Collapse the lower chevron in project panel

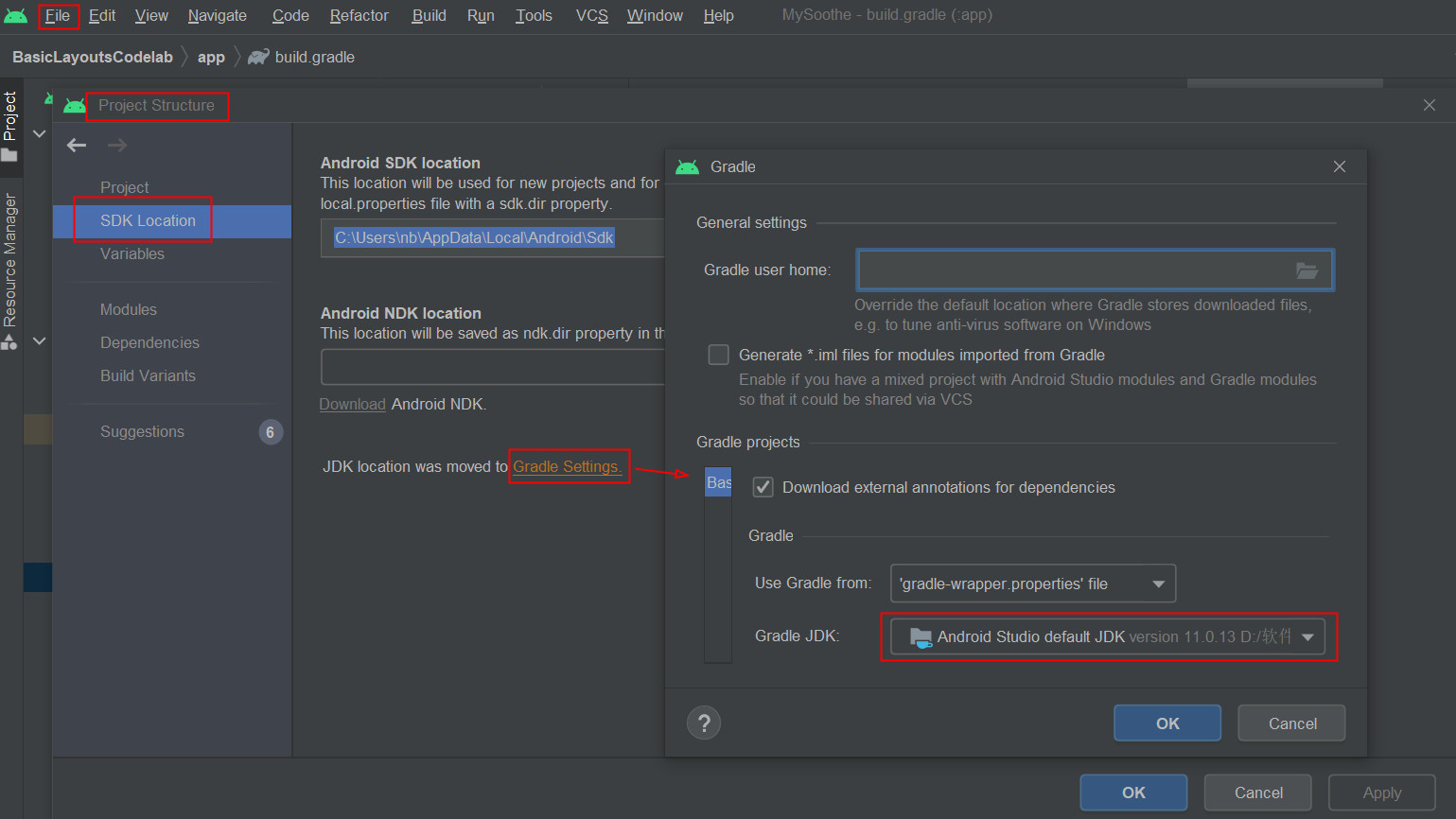coord(40,340)
